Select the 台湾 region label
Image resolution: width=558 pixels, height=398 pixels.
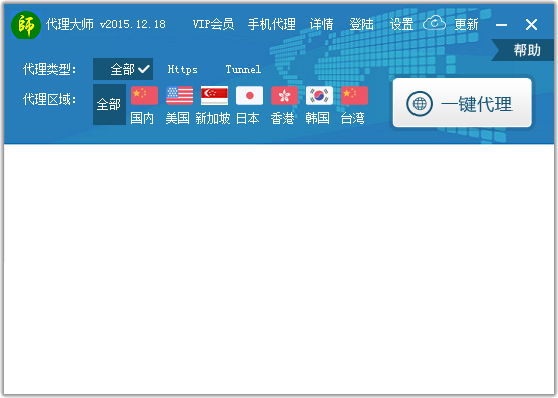click(353, 118)
